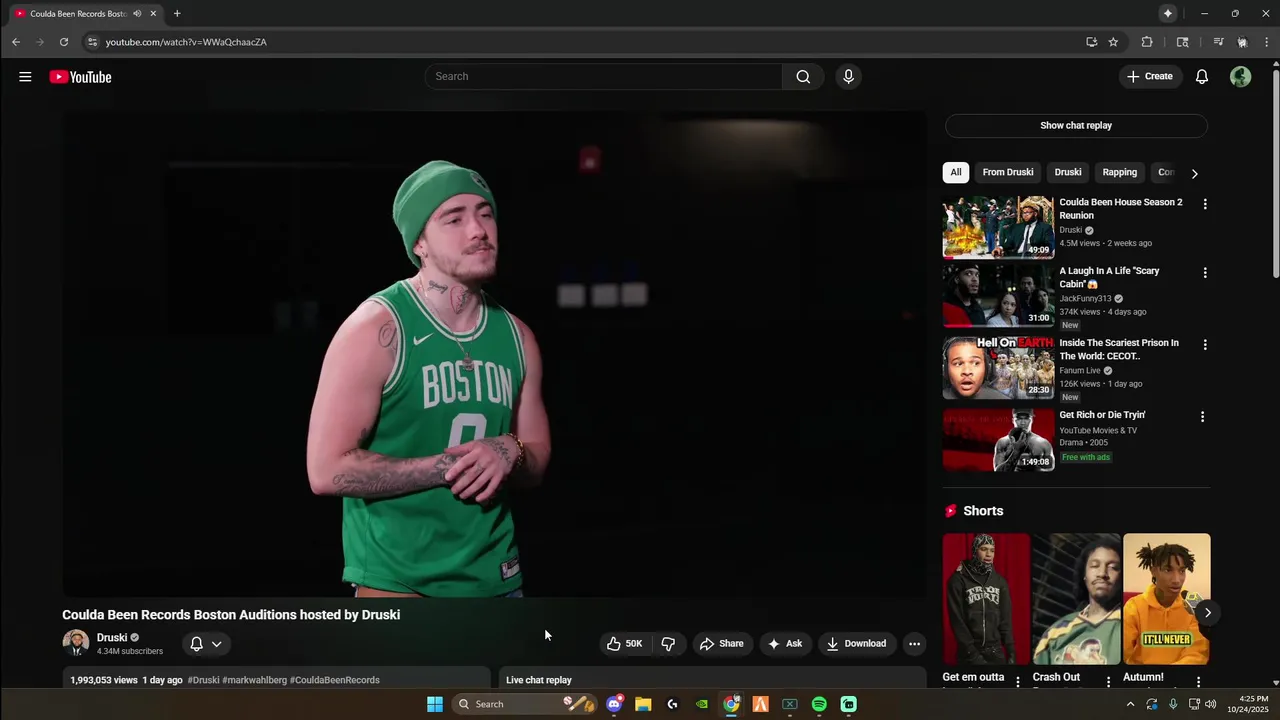Show hidden system tray icons

1131,704
